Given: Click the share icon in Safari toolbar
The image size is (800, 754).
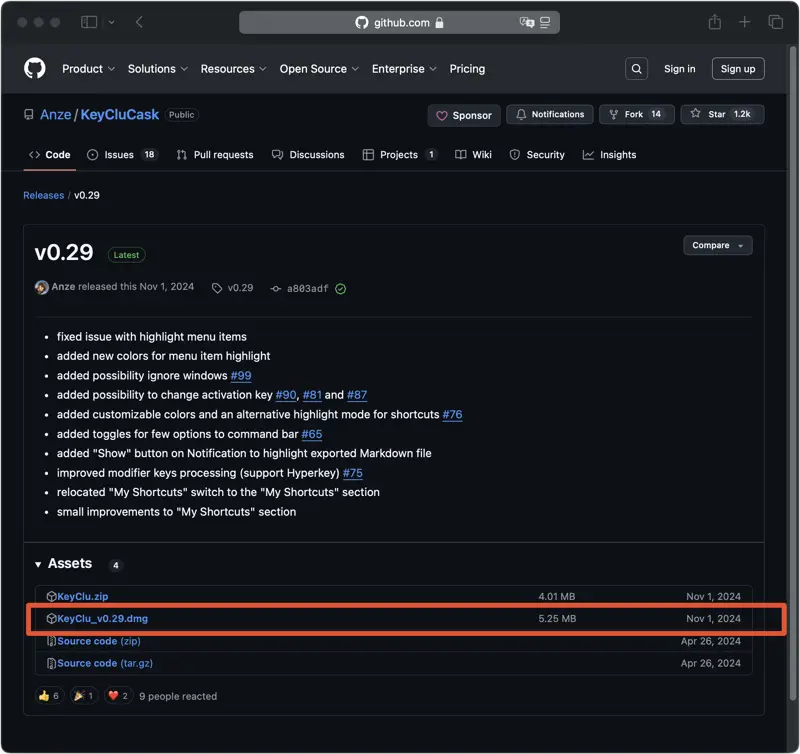Looking at the screenshot, I should coord(712,21).
